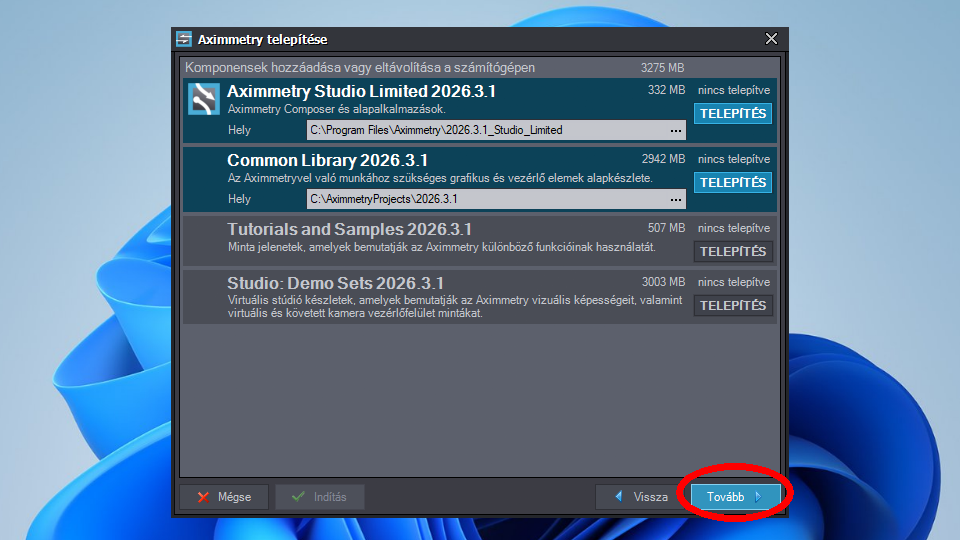The width and height of the screenshot is (960, 540).
Task: Click TELEPÍTÉS for Tutorials and Samples
Action: (x=733, y=252)
